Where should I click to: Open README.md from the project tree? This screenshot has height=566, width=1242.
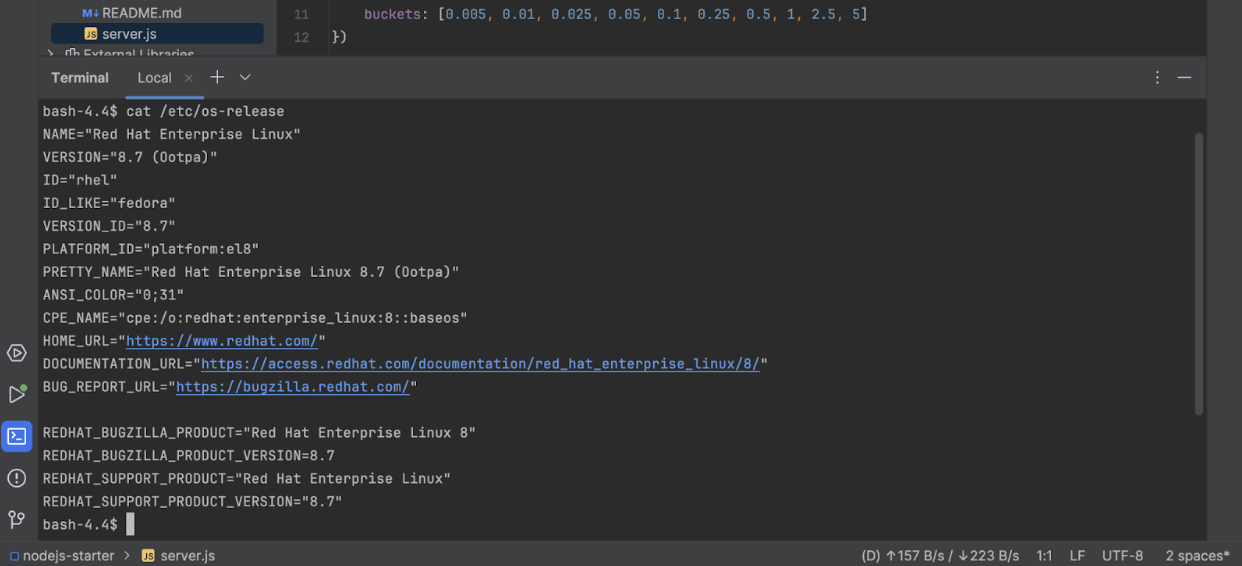pos(141,13)
